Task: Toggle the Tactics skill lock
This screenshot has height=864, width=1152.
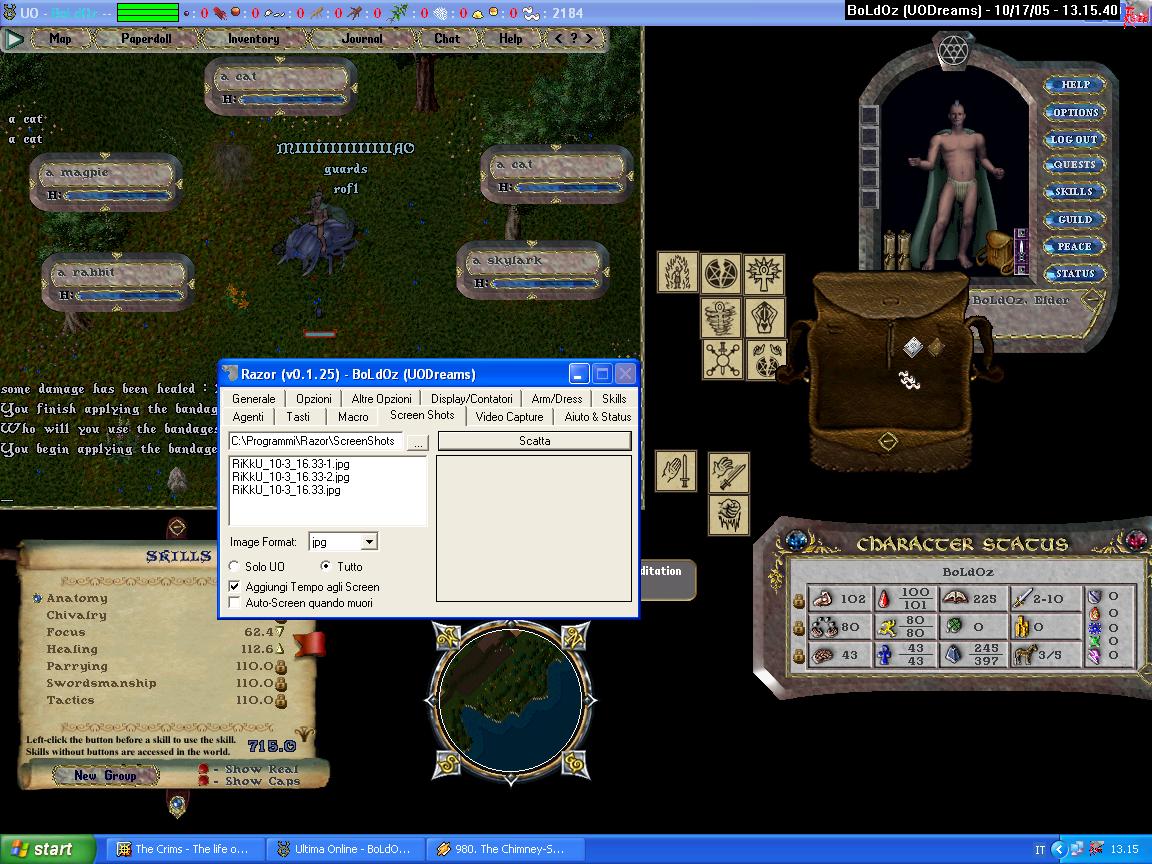Action: [x=281, y=701]
